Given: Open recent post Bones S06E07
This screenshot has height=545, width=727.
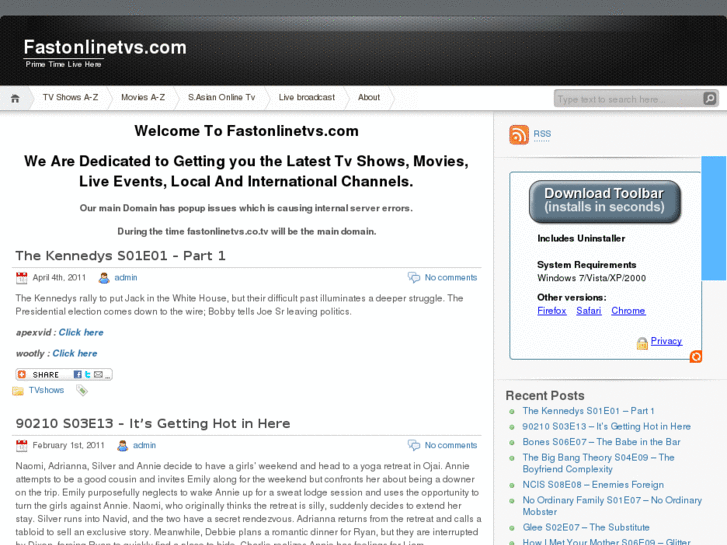Looking at the screenshot, I should pos(601,442).
